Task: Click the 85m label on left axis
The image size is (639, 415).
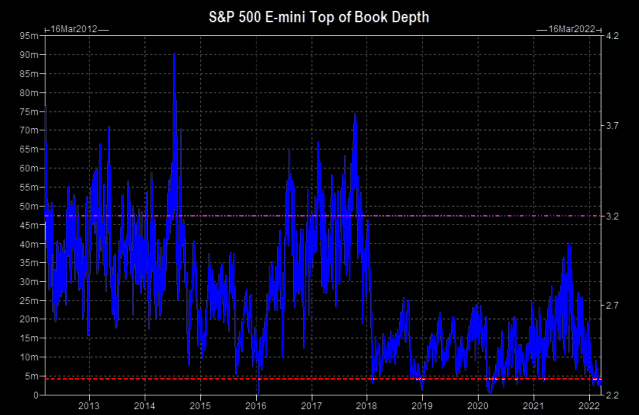Action: (29, 74)
